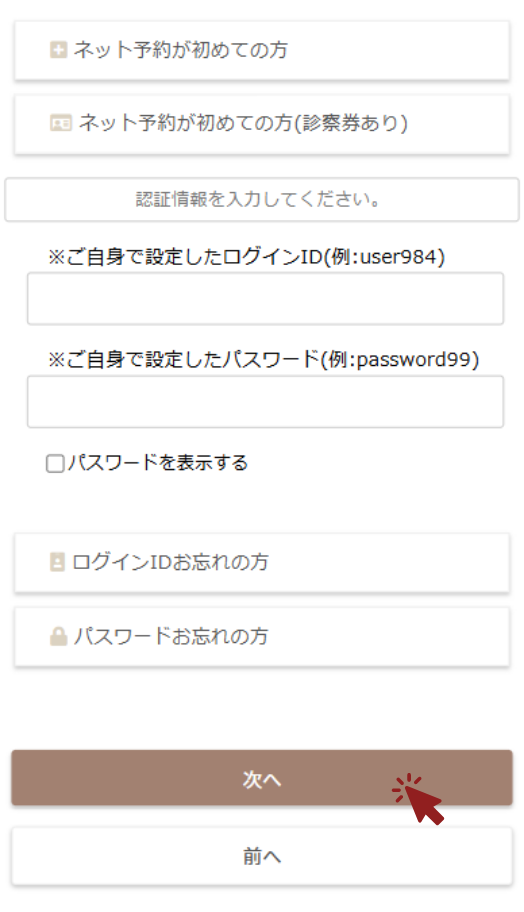524x912 pixels.
Task: Click the ID card icon for 診察券あり
Action: (60, 123)
